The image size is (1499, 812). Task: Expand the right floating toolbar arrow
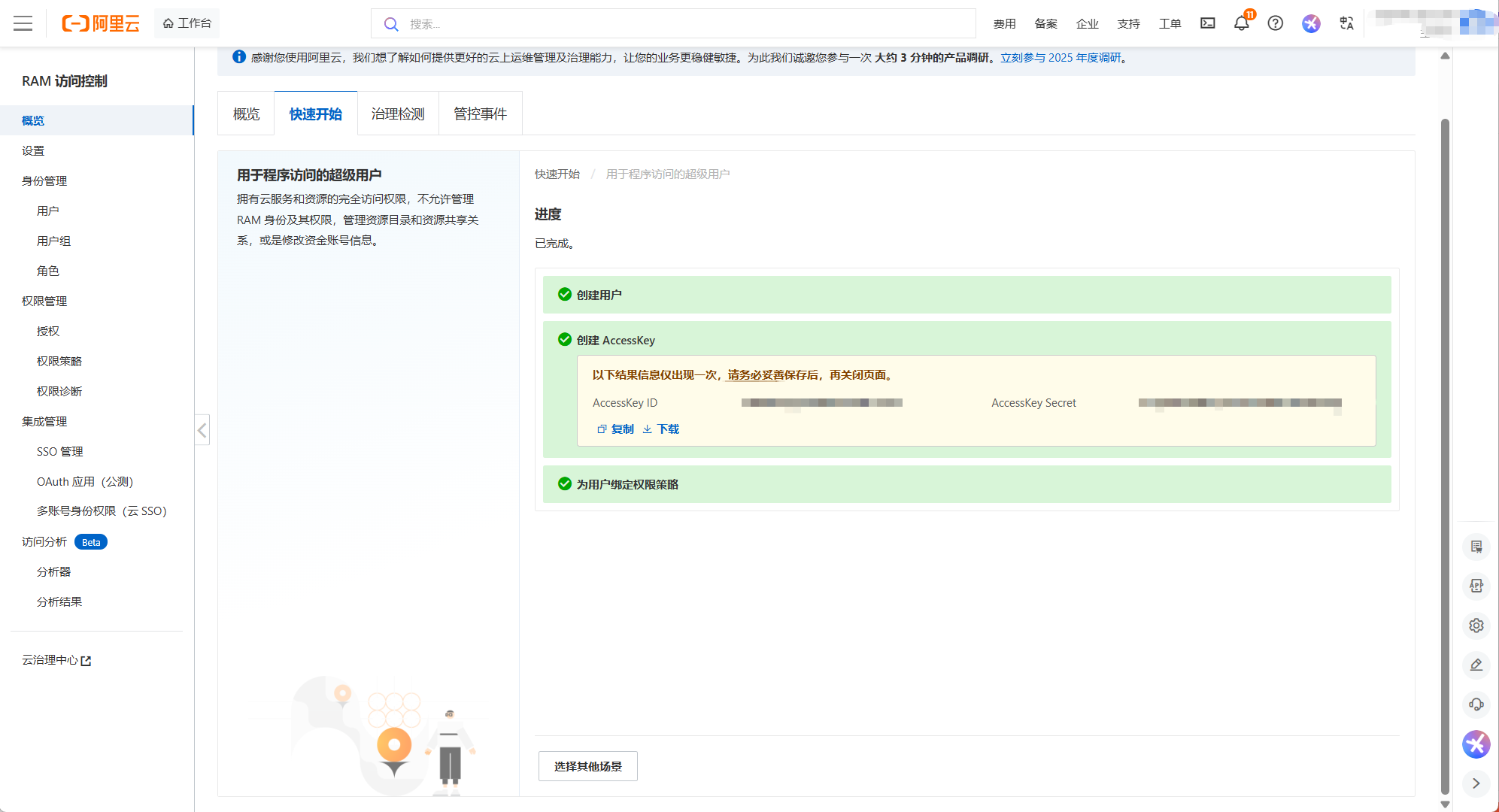point(1476,783)
